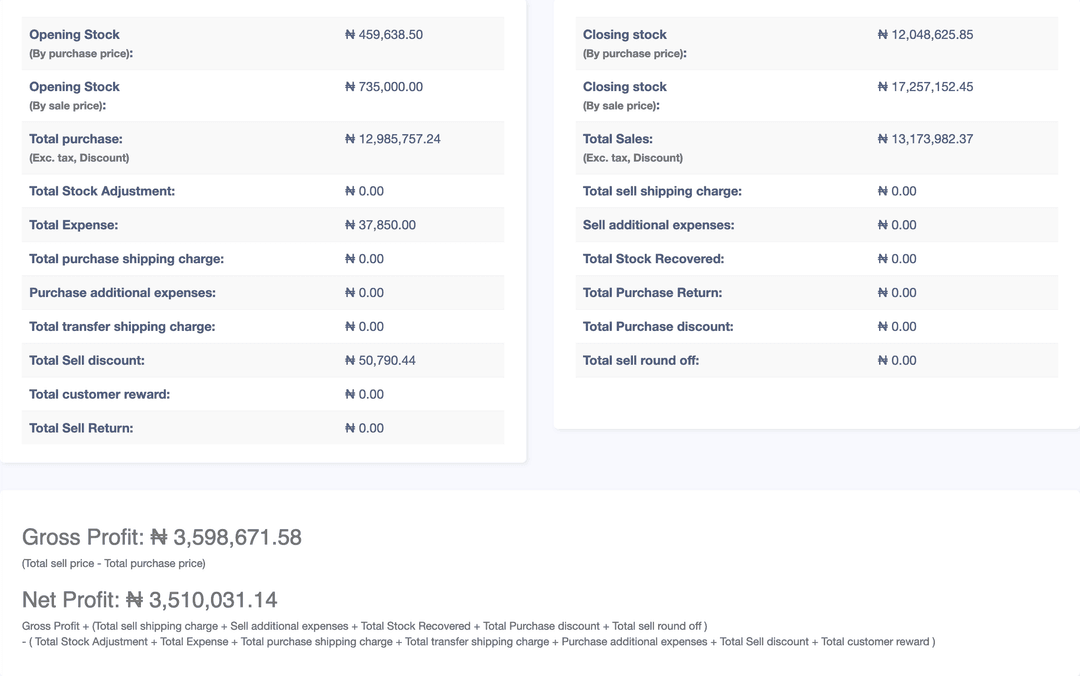Viewport: 1080px width, 676px height.
Task: Click the Total Stock Recovered label
Action: 654,259
